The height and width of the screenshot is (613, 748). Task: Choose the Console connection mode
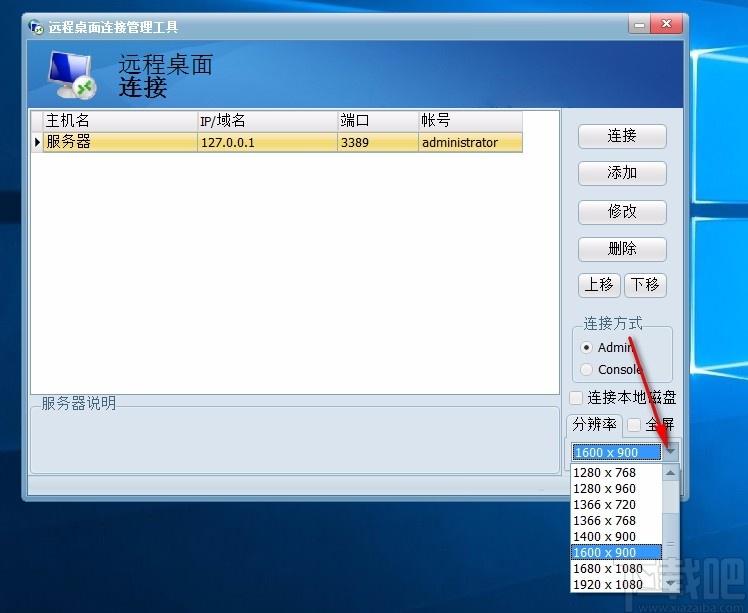click(587, 370)
